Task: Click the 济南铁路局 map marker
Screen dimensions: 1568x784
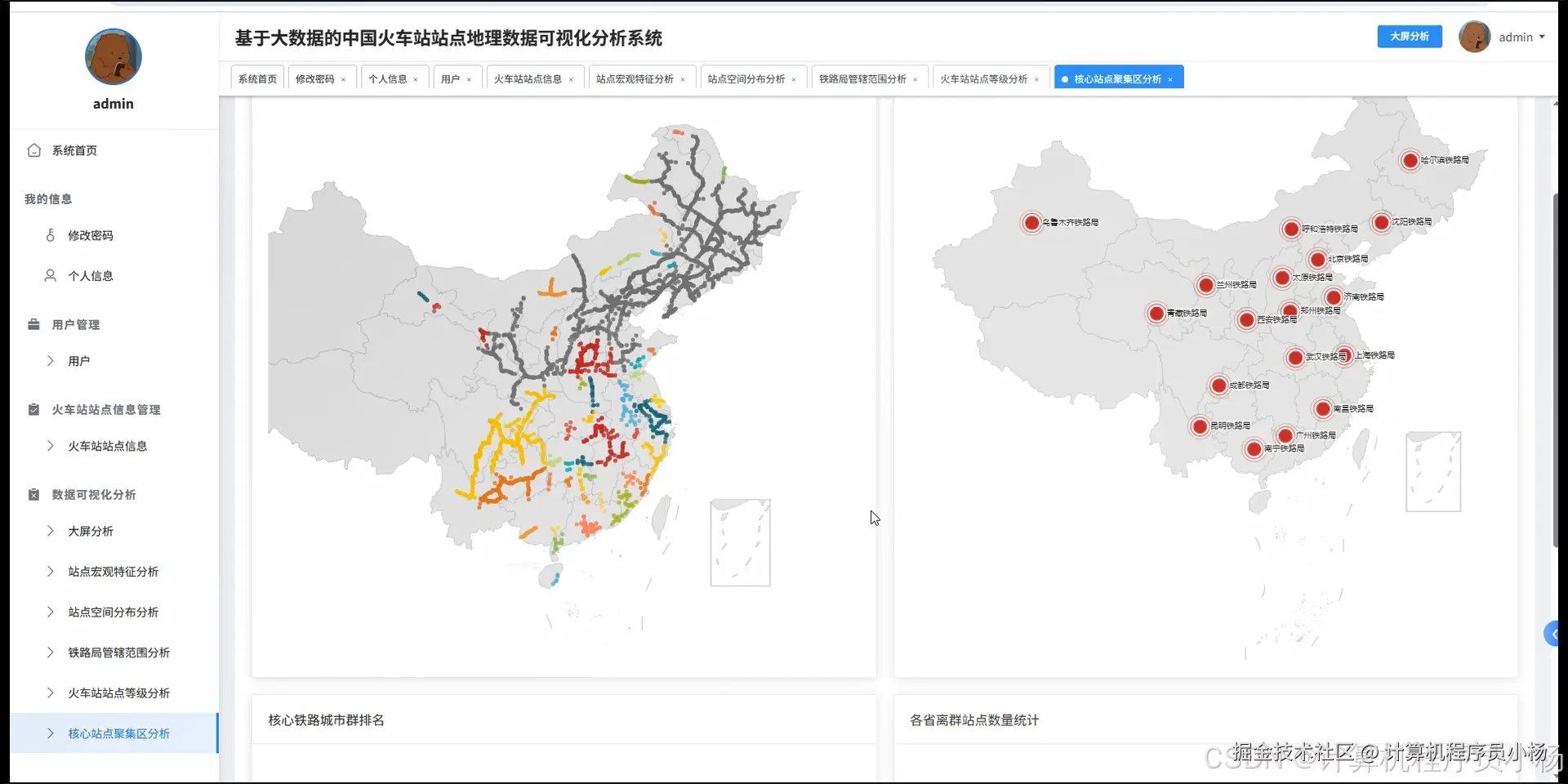Action: click(x=1334, y=297)
